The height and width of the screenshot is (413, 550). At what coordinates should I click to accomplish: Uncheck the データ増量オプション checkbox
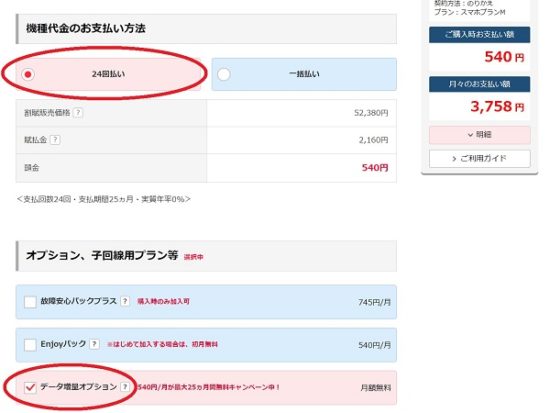(x=30, y=387)
